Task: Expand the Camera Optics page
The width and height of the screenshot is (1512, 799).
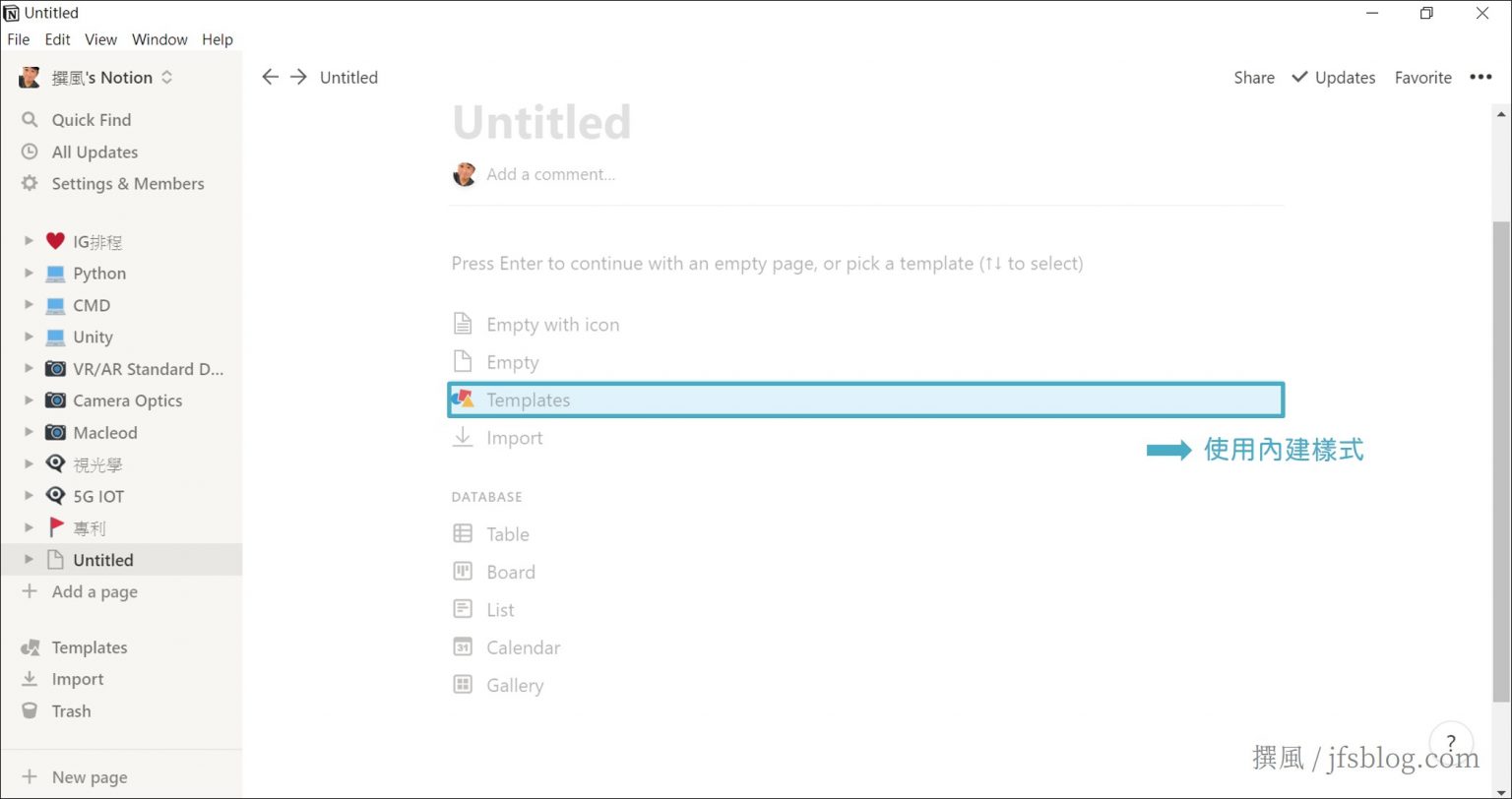Action: coord(29,400)
